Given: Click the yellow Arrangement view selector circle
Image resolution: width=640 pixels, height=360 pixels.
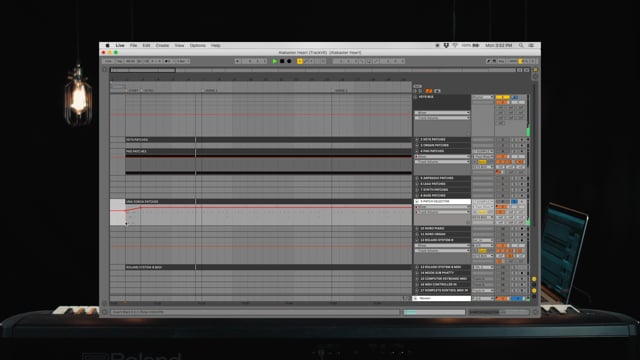Looking at the screenshot, I should (x=536, y=70).
